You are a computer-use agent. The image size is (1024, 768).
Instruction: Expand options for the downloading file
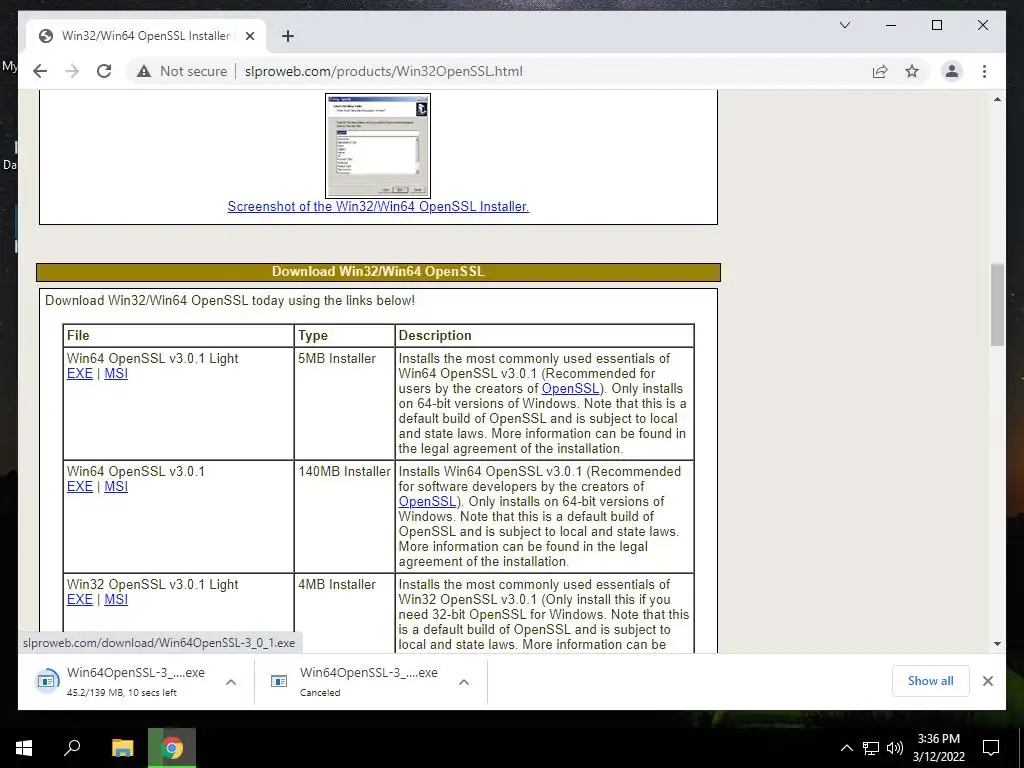coord(231,682)
